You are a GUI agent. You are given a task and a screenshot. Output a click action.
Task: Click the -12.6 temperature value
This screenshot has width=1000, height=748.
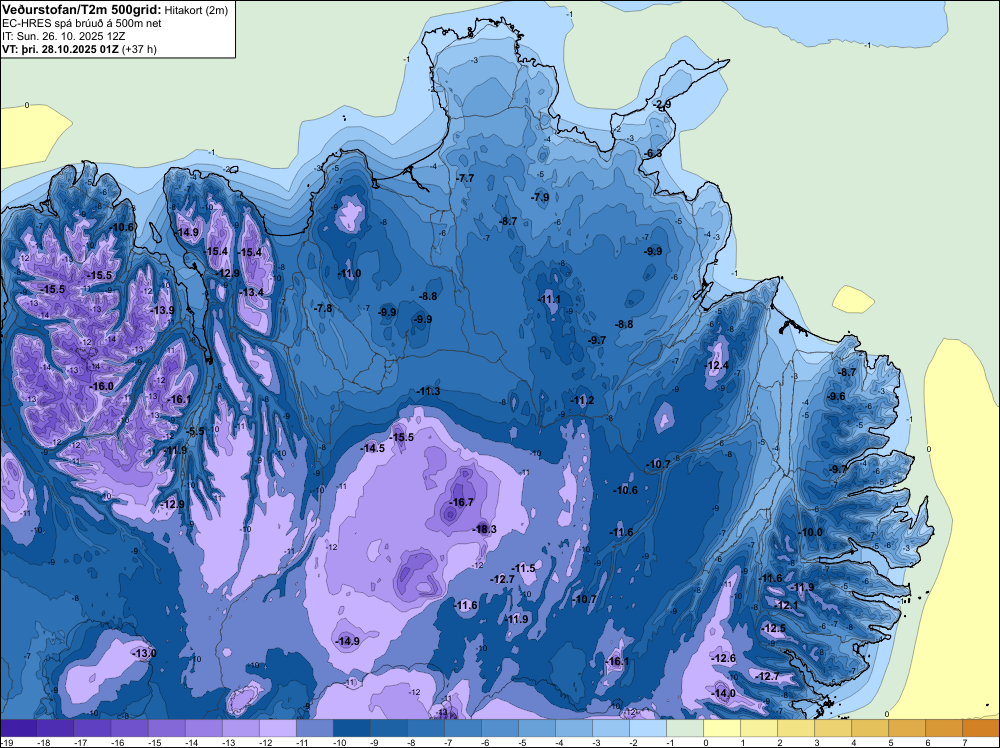[x=724, y=658]
